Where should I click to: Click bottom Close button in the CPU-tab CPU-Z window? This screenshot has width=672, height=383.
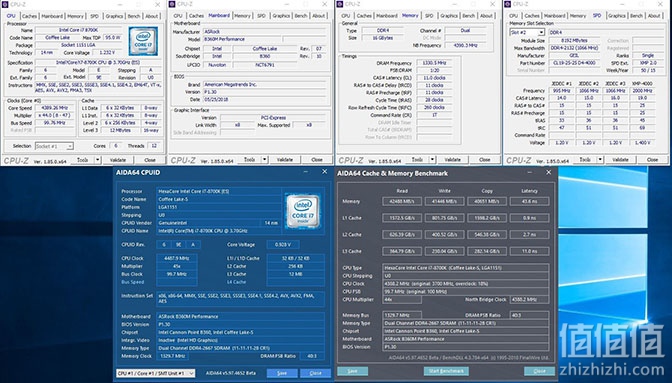pyautogui.click(x=150, y=160)
